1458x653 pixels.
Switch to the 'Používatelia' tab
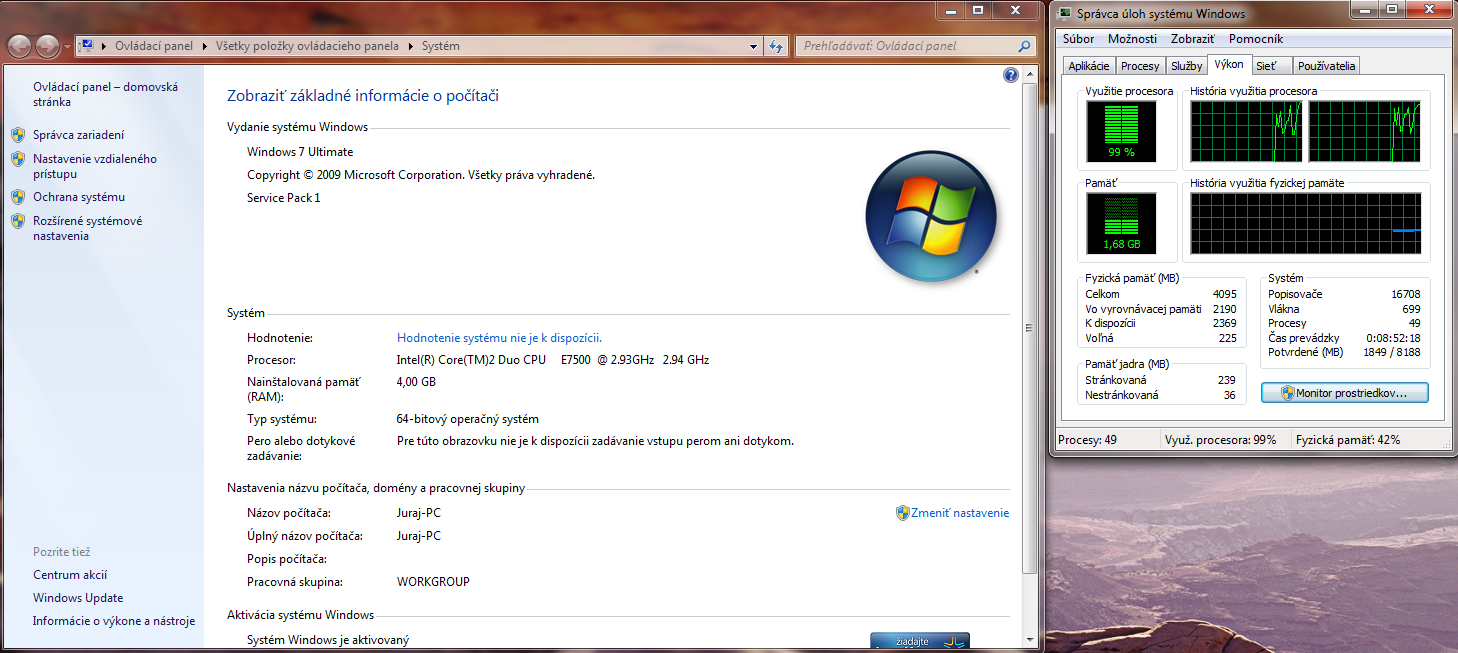[x=1327, y=66]
